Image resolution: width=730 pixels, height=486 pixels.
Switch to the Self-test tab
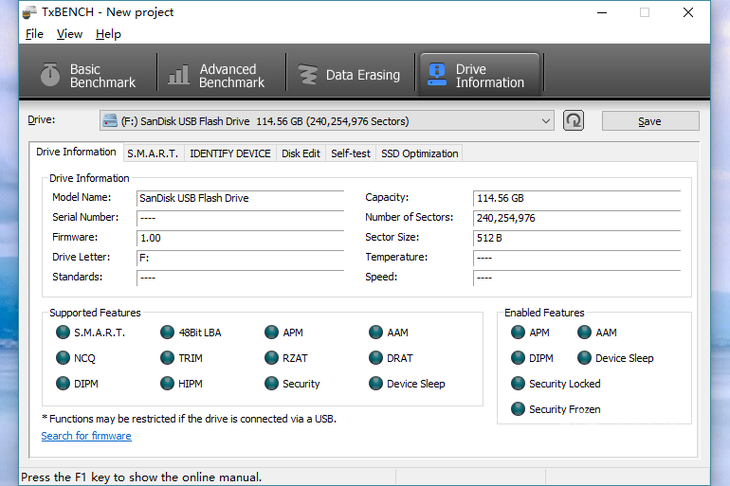click(351, 154)
